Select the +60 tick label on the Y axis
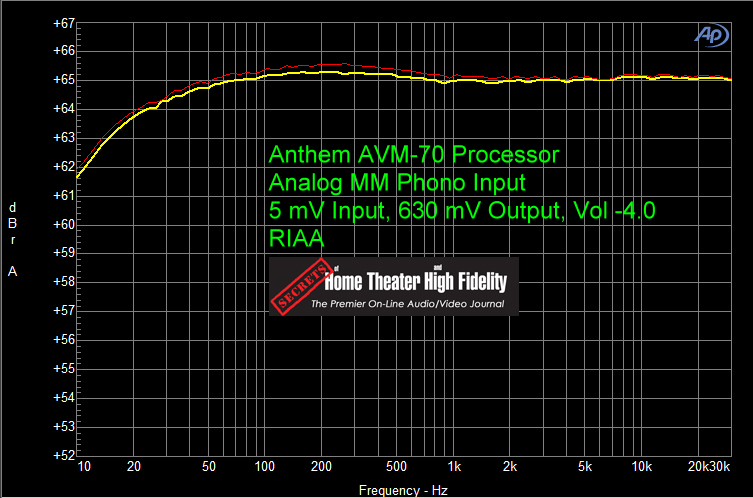Viewport: 753px width, 498px height. [62, 225]
